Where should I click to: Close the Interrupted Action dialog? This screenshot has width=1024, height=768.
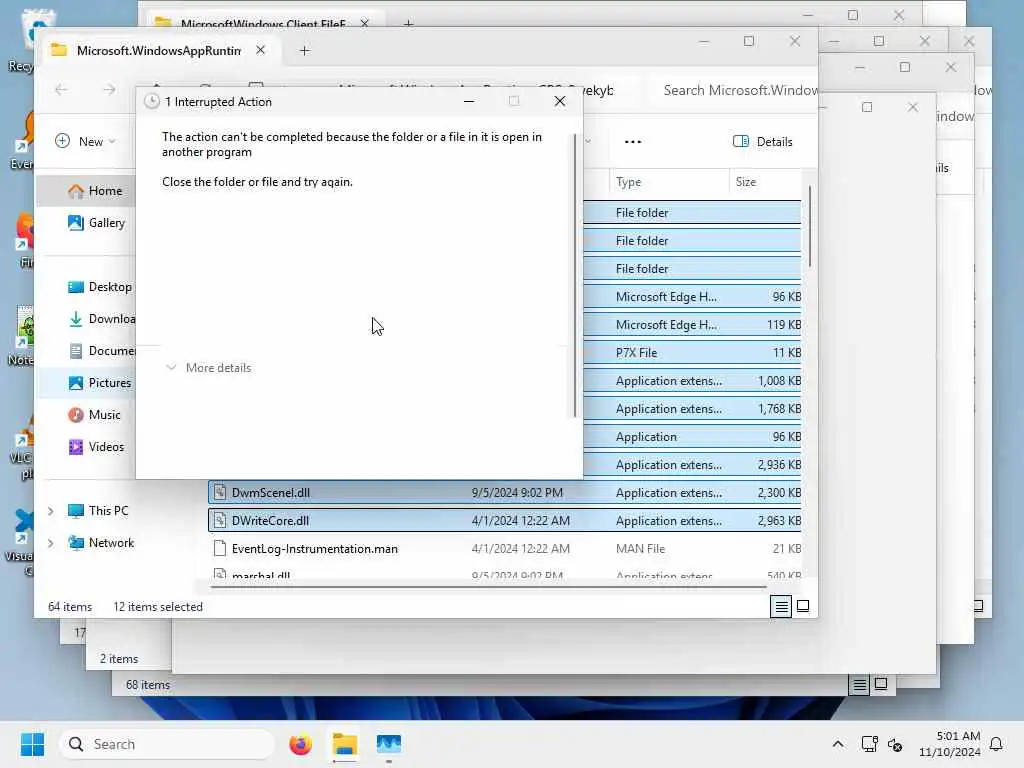tap(560, 101)
